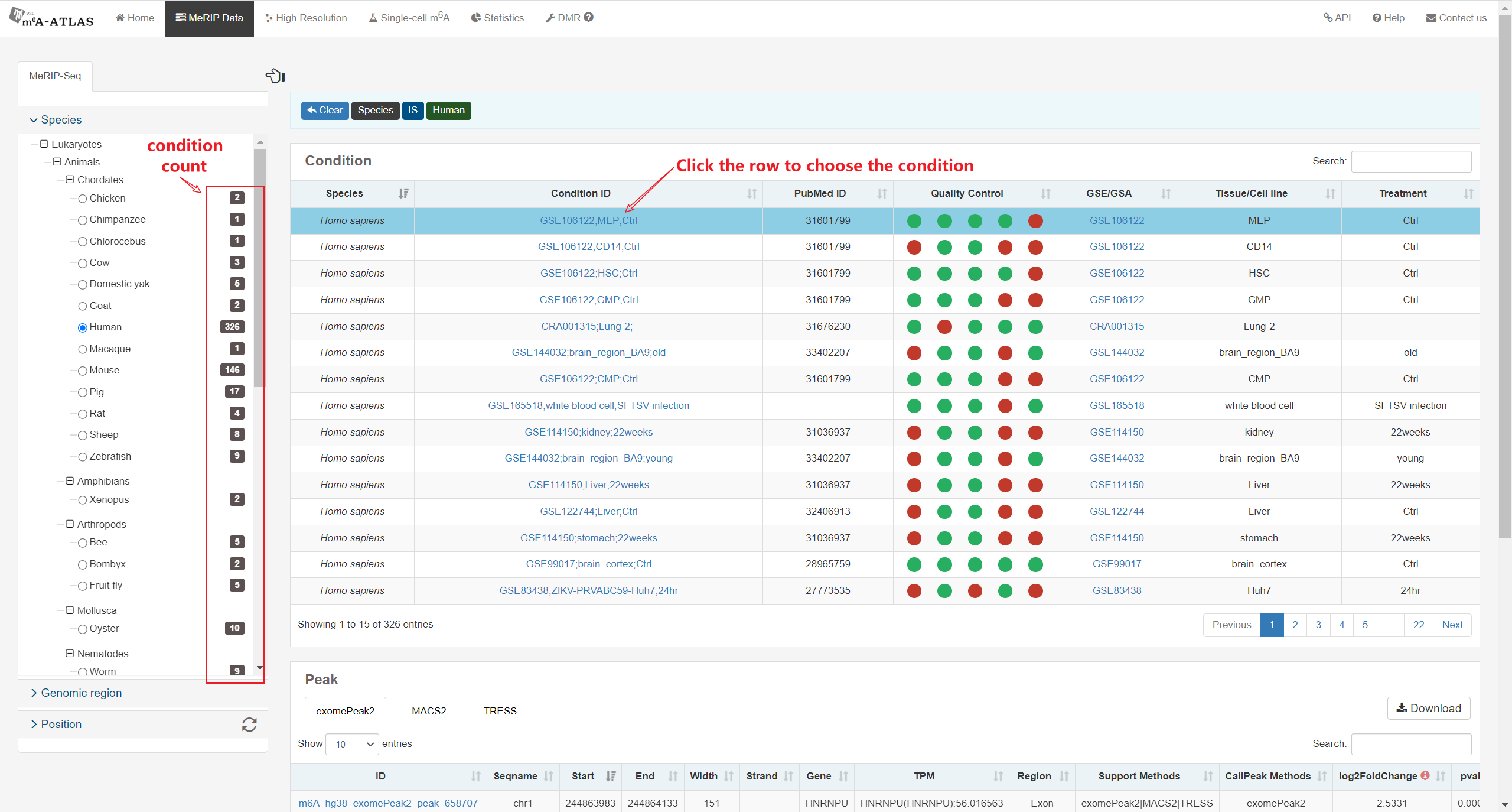Open the Show entries dropdown

tap(352, 744)
